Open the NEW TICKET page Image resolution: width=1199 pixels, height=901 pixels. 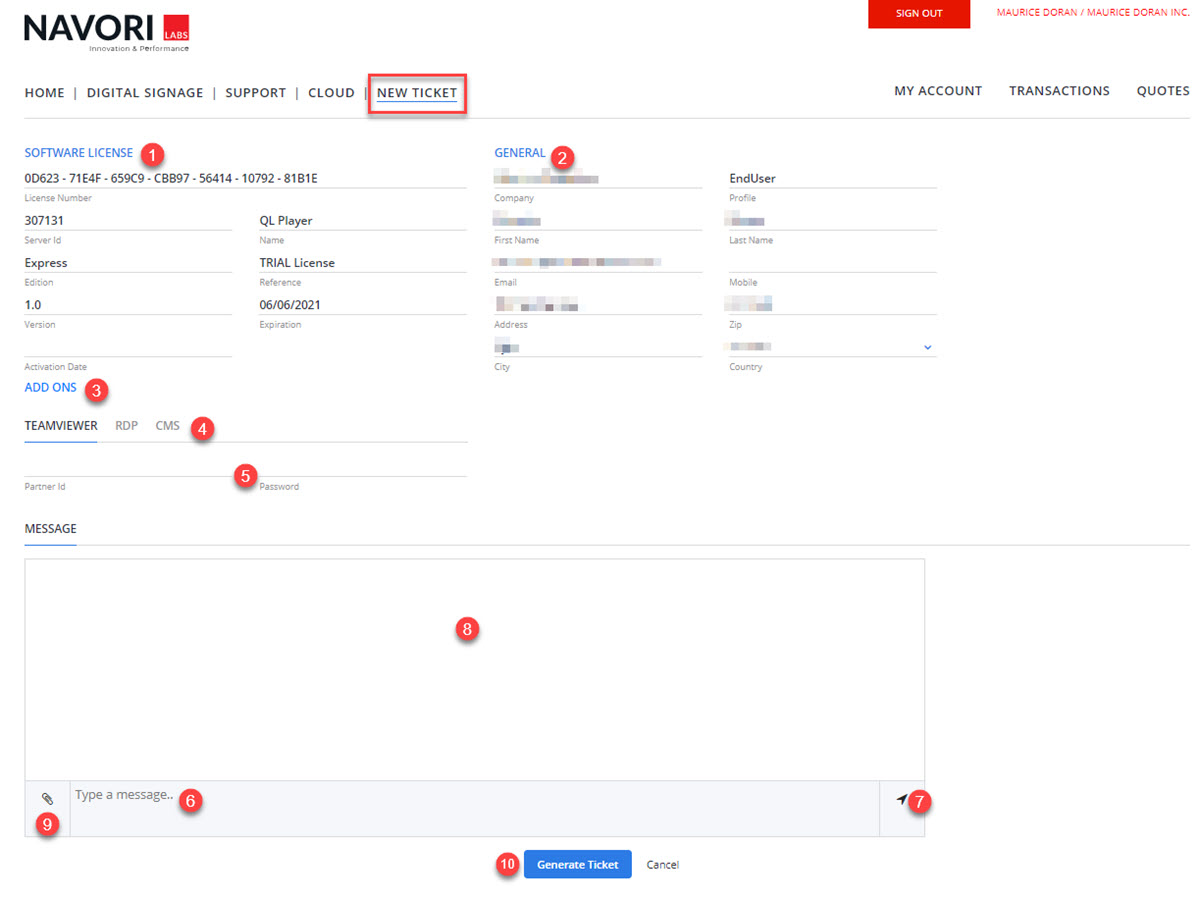coord(417,93)
